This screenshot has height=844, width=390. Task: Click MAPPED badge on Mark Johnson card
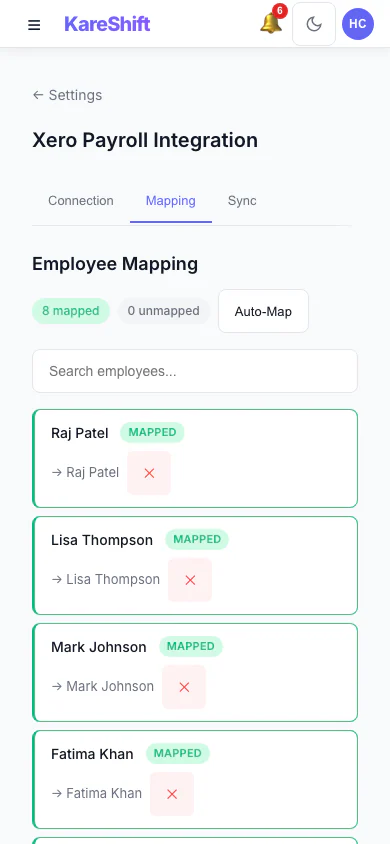pos(191,646)
